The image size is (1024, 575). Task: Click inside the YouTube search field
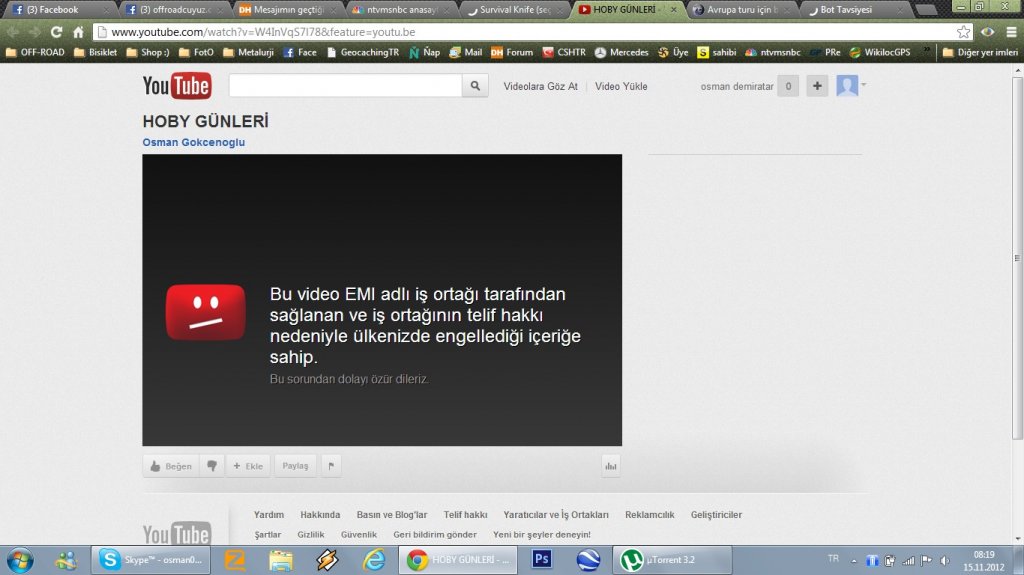point(345,86)
